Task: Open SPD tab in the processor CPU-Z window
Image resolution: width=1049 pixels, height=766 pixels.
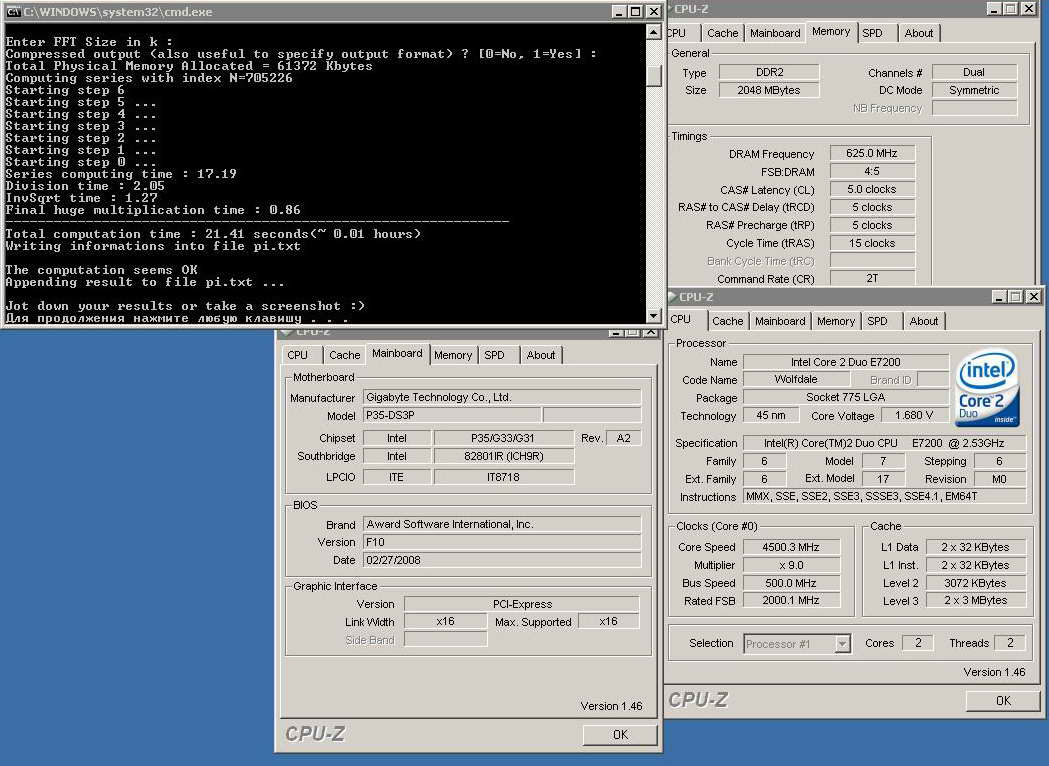Action: (877, 321)
